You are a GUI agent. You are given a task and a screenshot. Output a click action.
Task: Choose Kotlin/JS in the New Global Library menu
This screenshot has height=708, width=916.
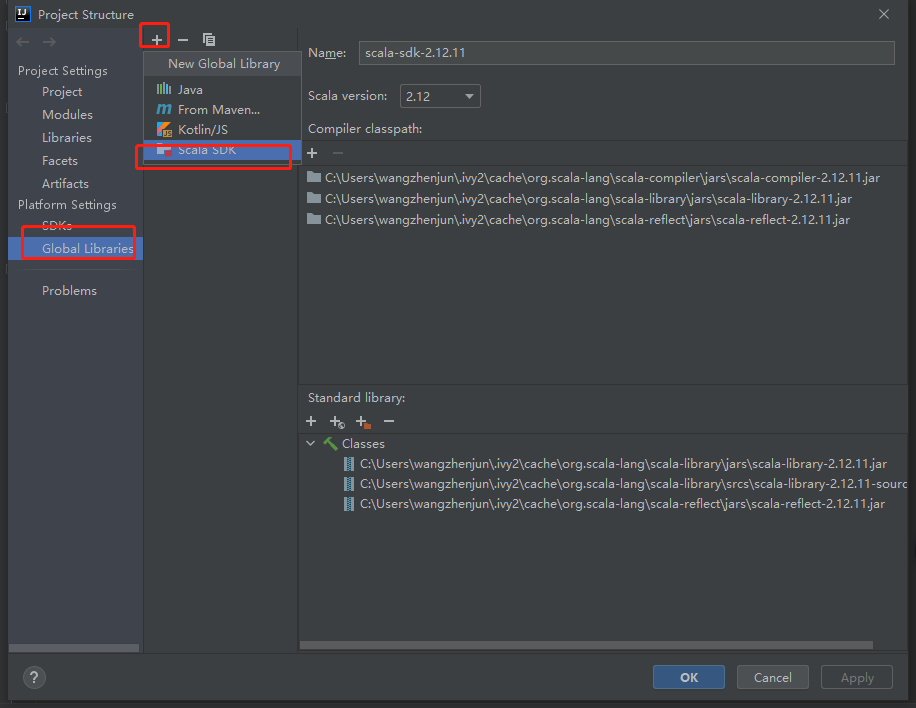(223, 129)
